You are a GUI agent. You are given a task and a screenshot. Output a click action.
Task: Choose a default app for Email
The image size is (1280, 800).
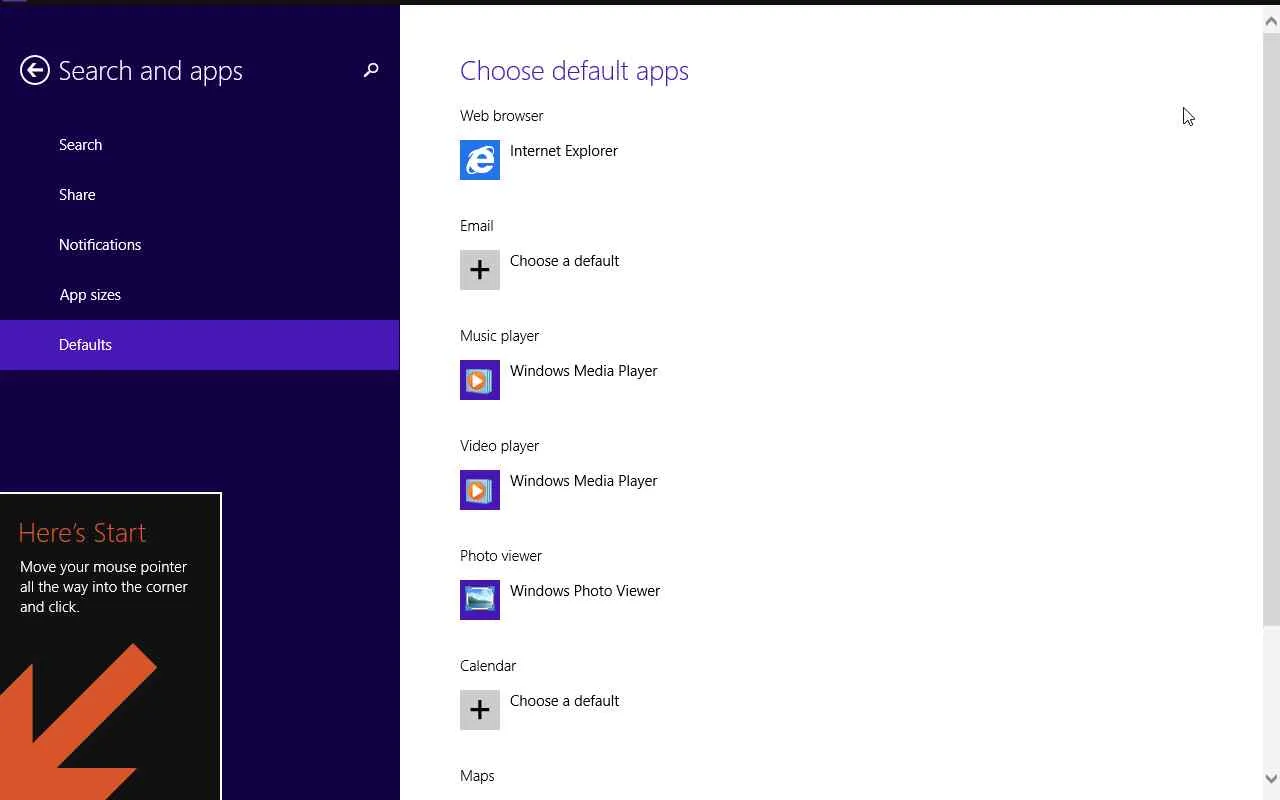pyautogui.click(x=565, y=261)
